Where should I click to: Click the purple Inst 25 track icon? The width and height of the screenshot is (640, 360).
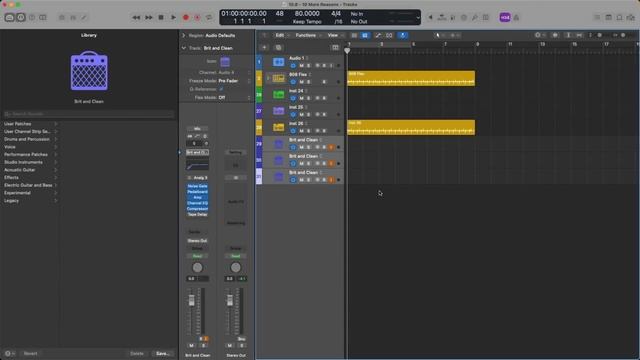[278, 111]
